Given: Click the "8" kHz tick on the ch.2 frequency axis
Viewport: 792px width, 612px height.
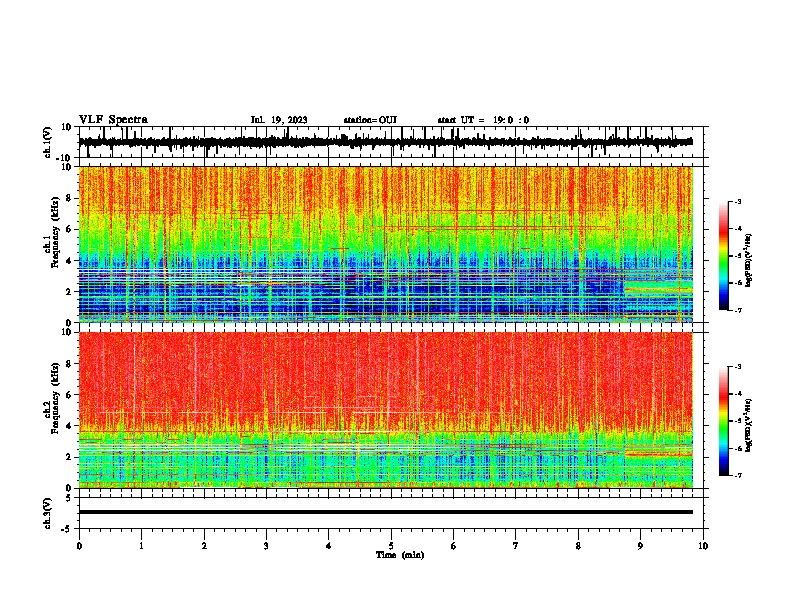Looking at the screenshot, I should (x=70, y=364).
